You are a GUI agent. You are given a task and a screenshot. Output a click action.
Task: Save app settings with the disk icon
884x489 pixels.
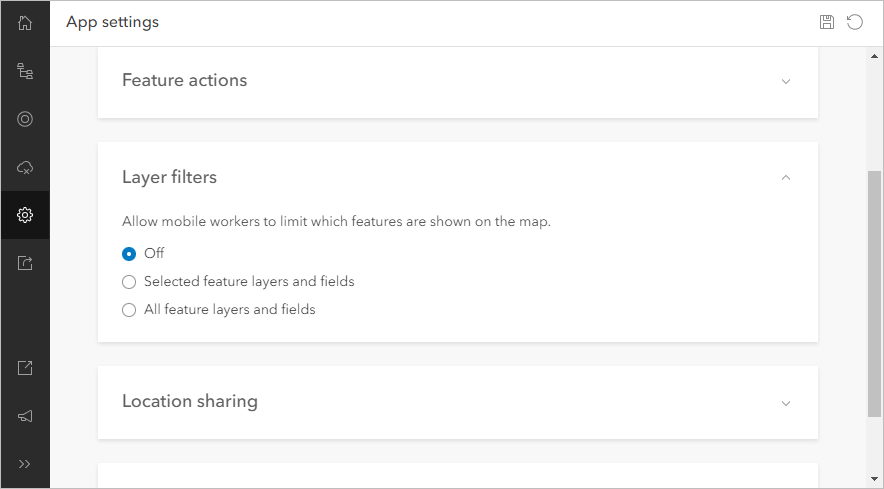pos(827,22)
